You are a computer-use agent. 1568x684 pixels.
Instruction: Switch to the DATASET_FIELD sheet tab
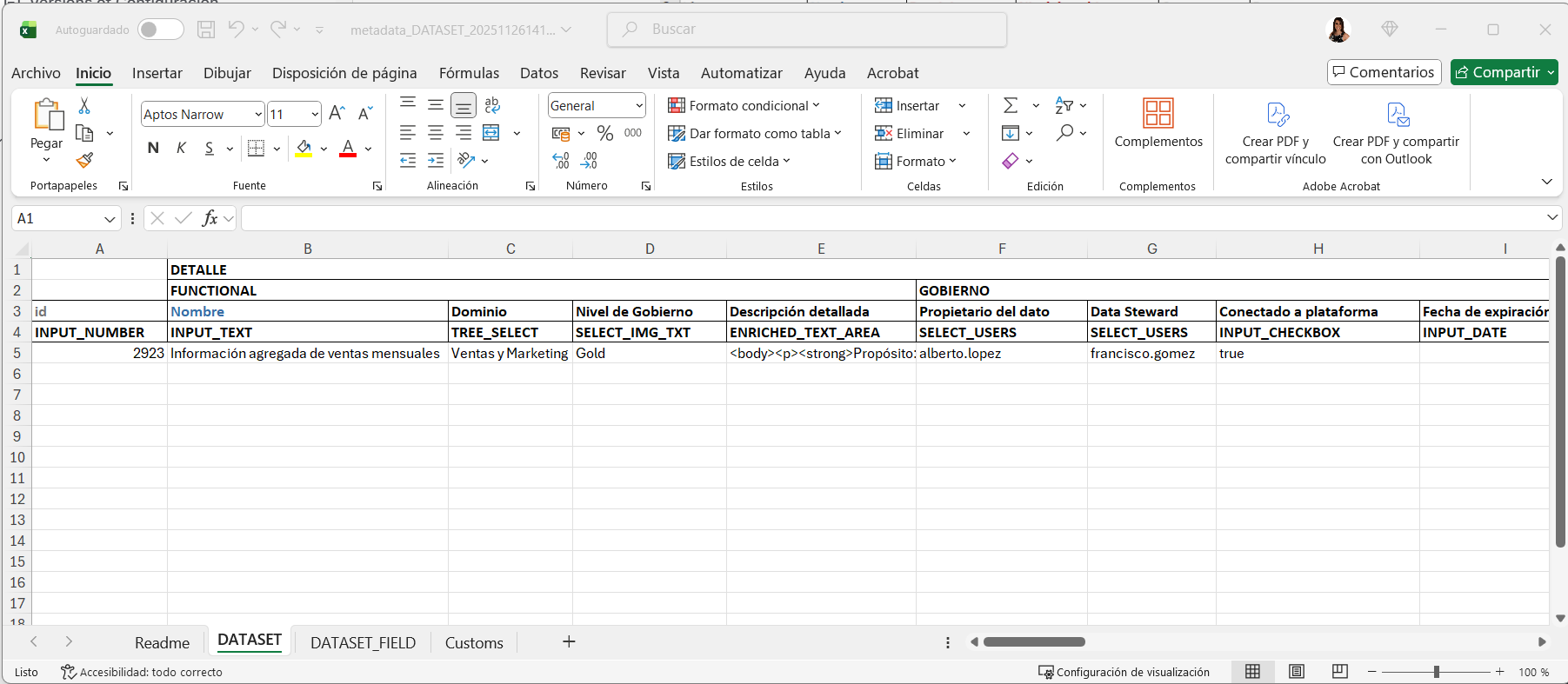click(x=363, y=643)
